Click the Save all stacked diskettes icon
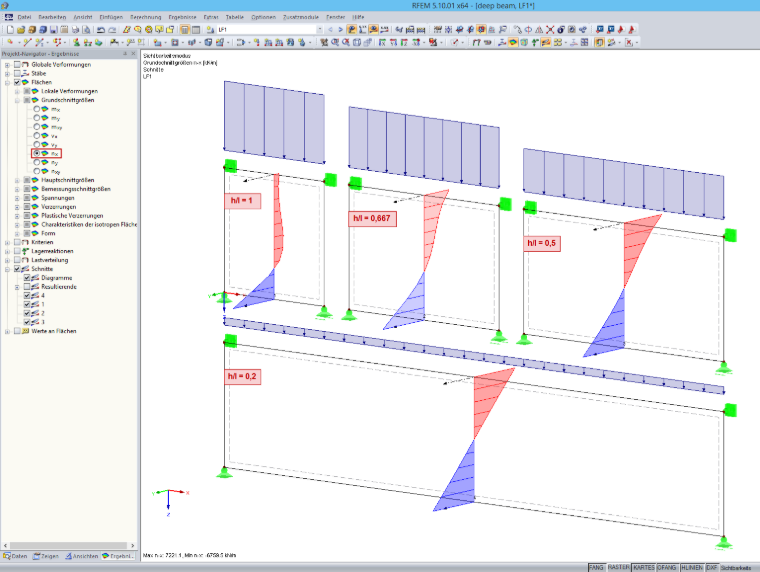760x572 pixels. tap(43, 30)
